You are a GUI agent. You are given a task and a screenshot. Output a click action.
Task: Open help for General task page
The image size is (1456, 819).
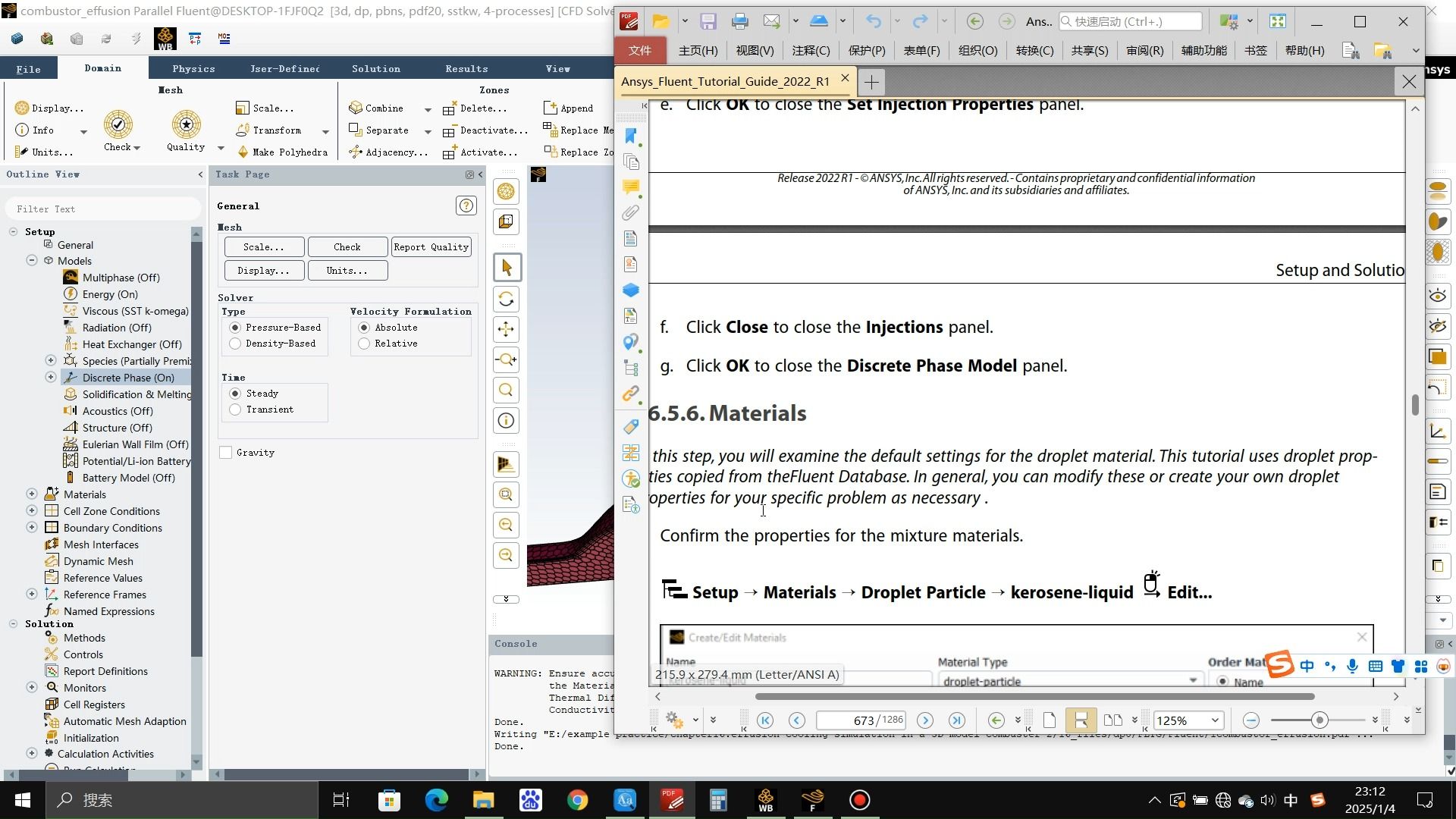466,206
